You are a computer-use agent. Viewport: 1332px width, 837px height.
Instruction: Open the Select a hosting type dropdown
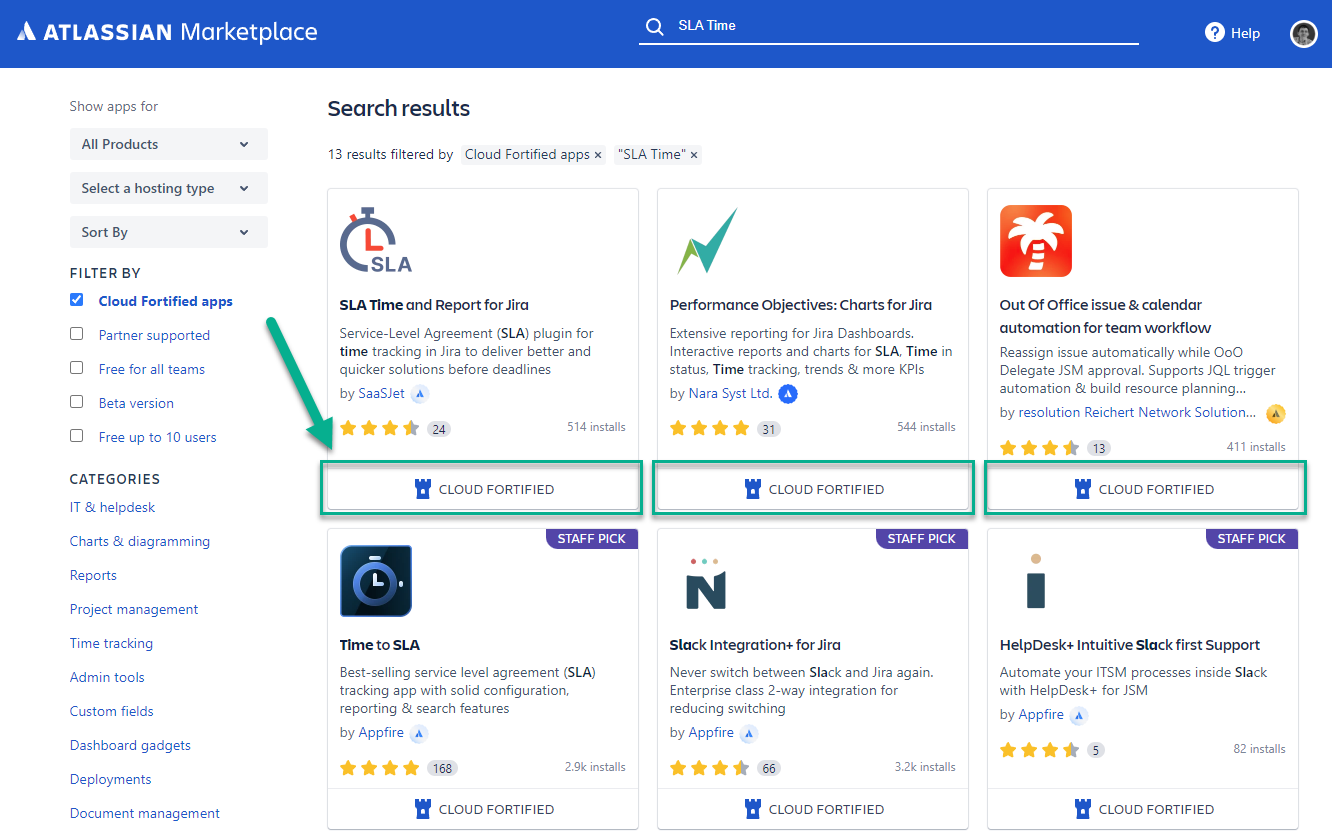point(169,188)
